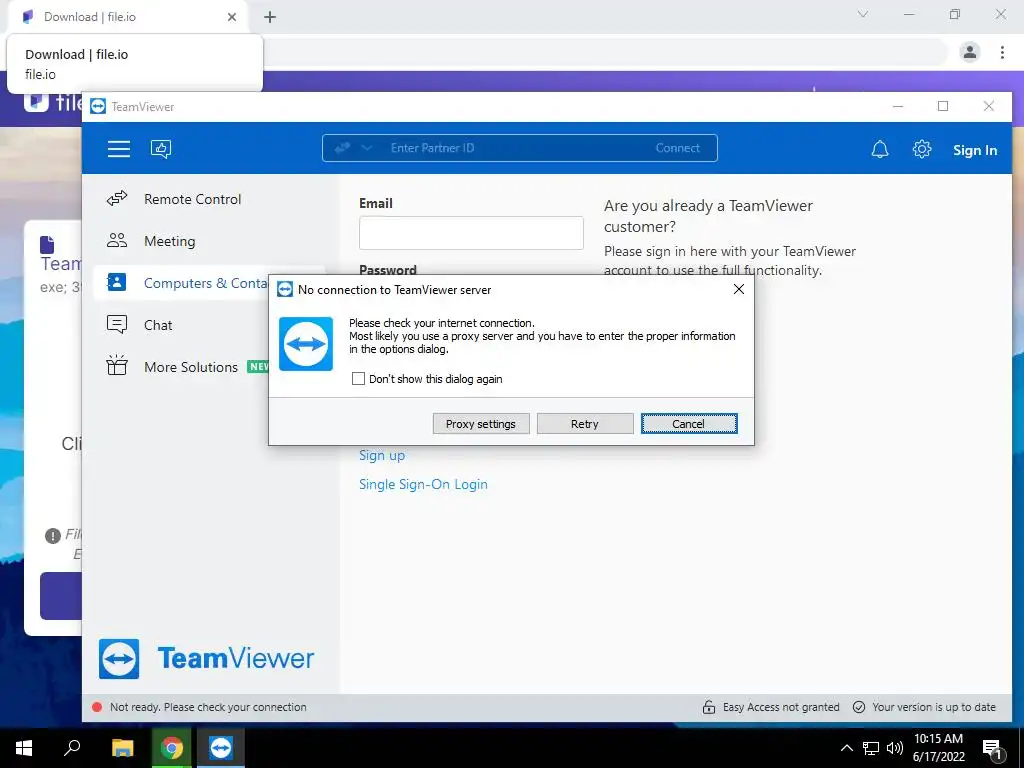Open Single Sign-On Login link

(423, 485)
